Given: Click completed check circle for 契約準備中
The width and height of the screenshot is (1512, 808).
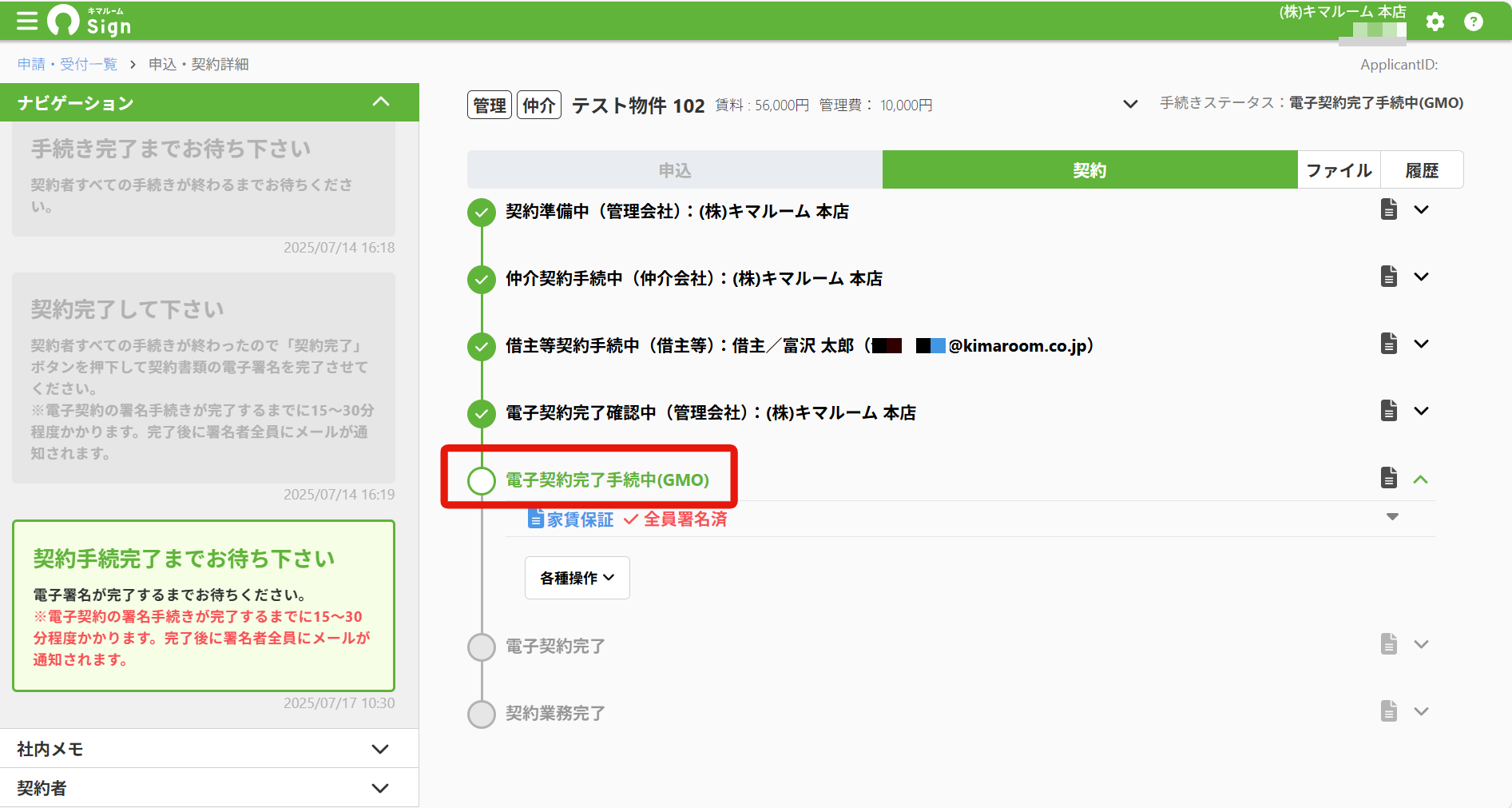Looking at the screenshot, I should pos(481,213).
